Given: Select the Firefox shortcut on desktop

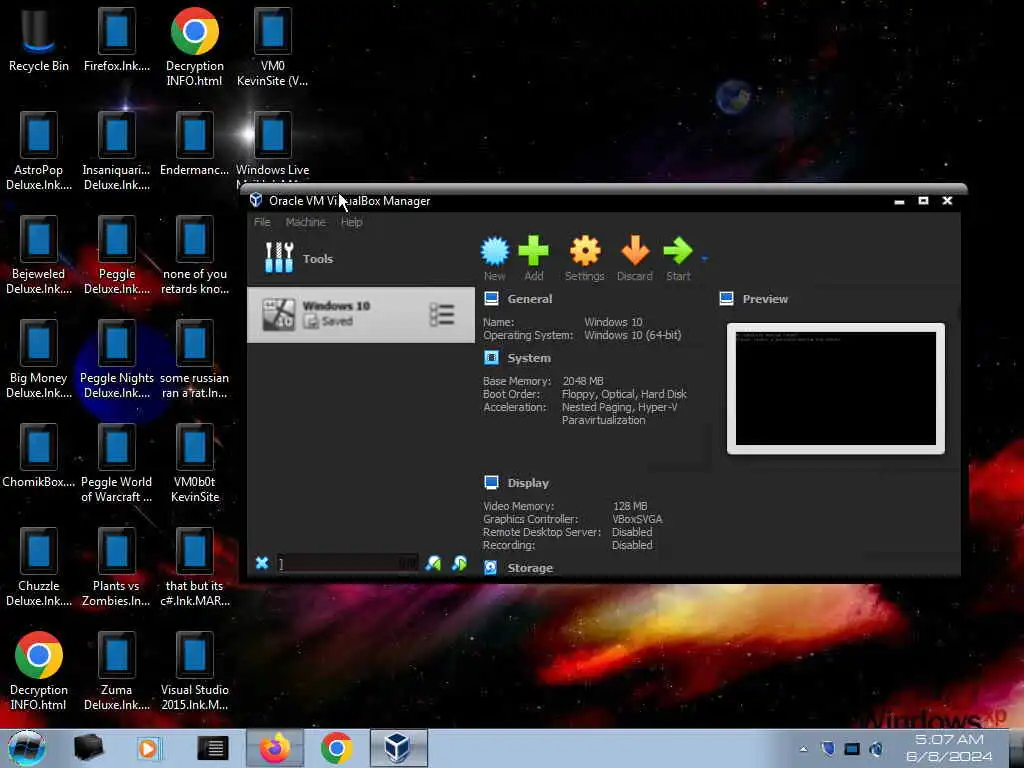Looking at the screenshot, I should [117, 40].
